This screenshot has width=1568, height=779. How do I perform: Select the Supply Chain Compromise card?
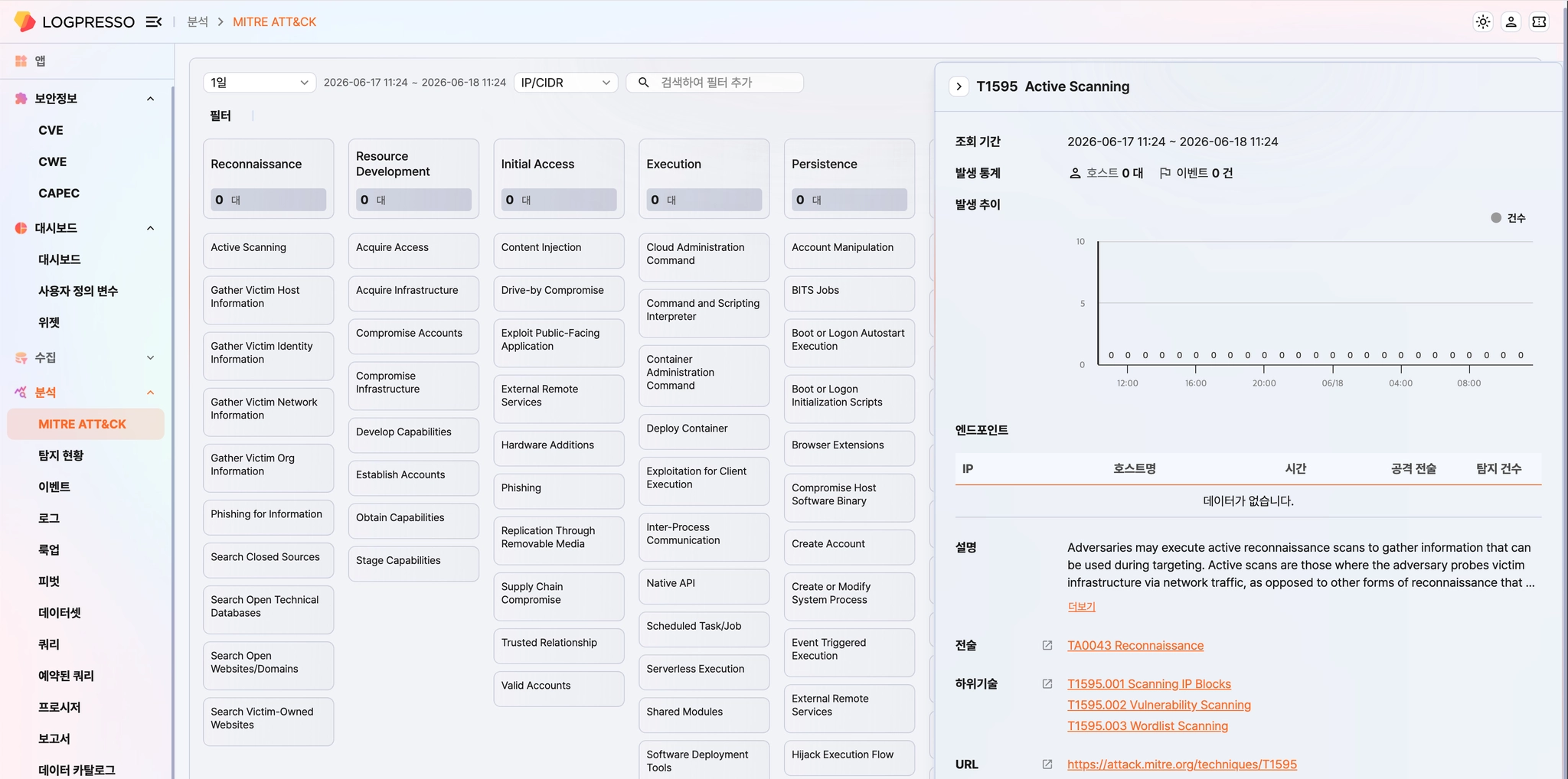[559, 596]
